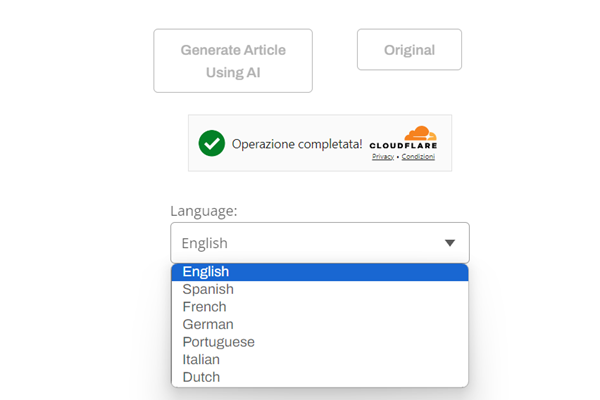600x400 pixels.
Task: Select the highlighted English option in list
Action: click(206, 272)
